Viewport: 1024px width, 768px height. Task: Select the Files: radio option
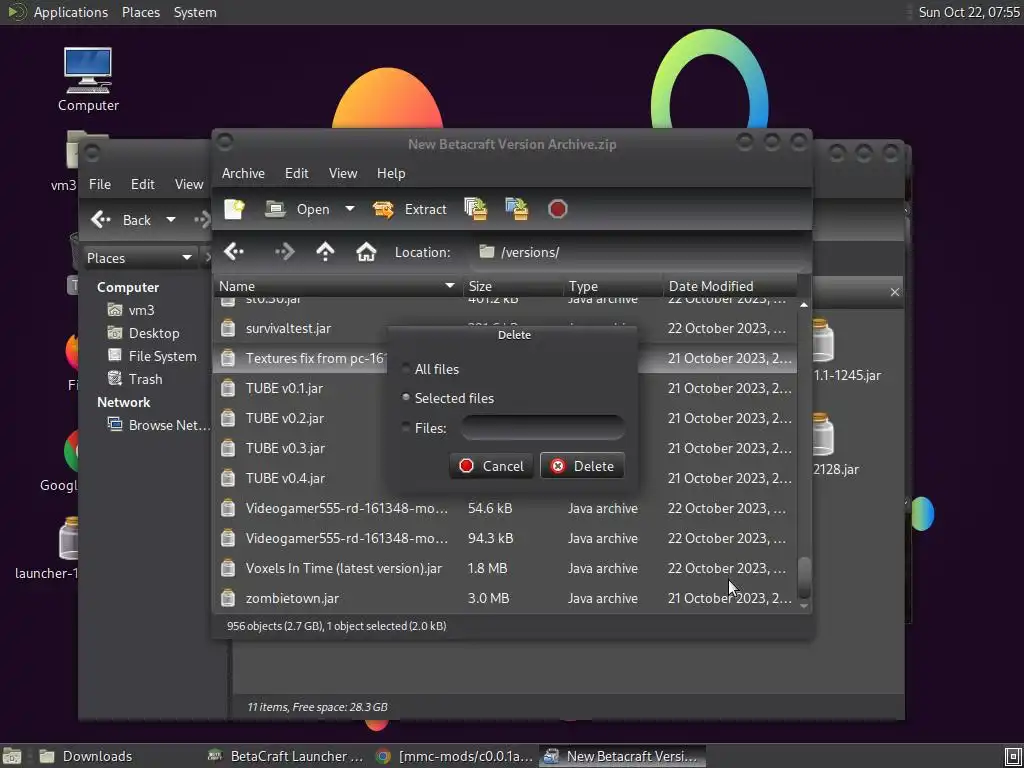click(x=424, y=428)
